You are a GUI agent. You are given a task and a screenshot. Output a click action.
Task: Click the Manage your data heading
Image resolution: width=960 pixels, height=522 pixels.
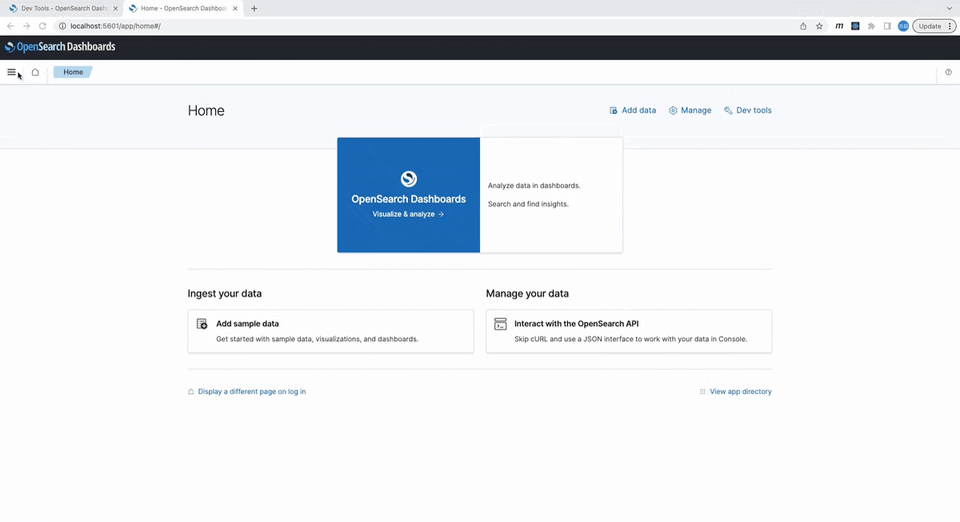(x=527, y=294)
